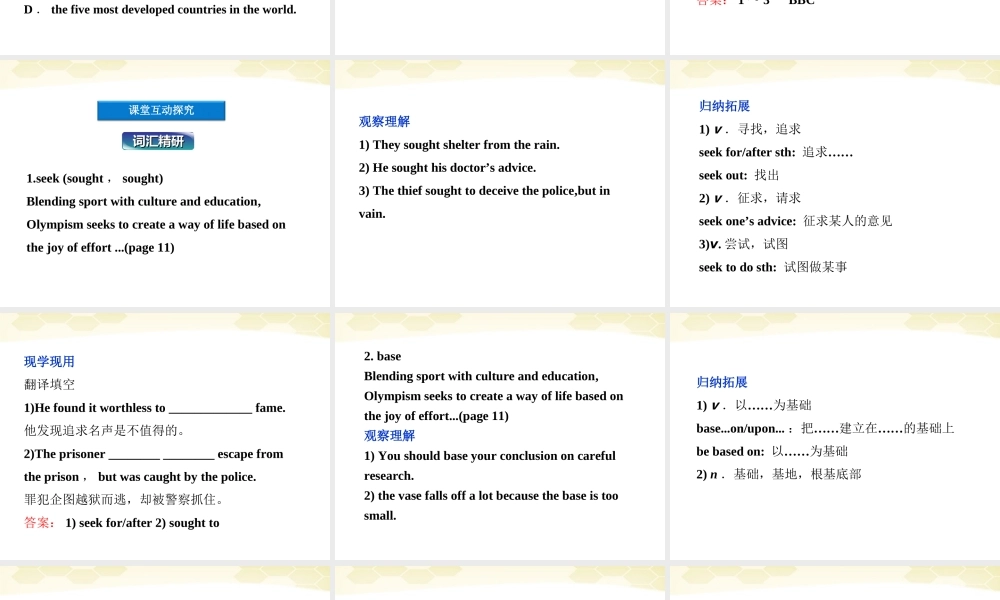Screen dimensions: 1000x600
Task: Click the 观察理解 heading on the base slide
Action: click(x=390, y=435)
